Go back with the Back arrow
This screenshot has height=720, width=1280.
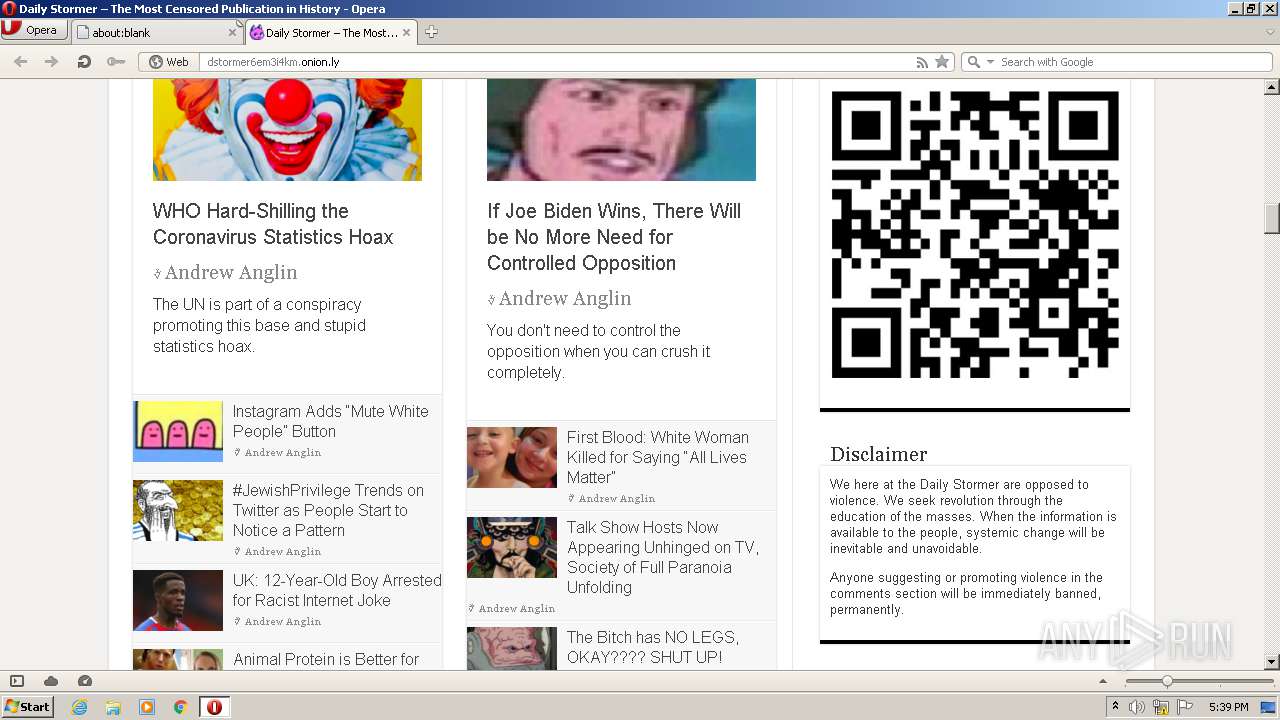point(20,62)
